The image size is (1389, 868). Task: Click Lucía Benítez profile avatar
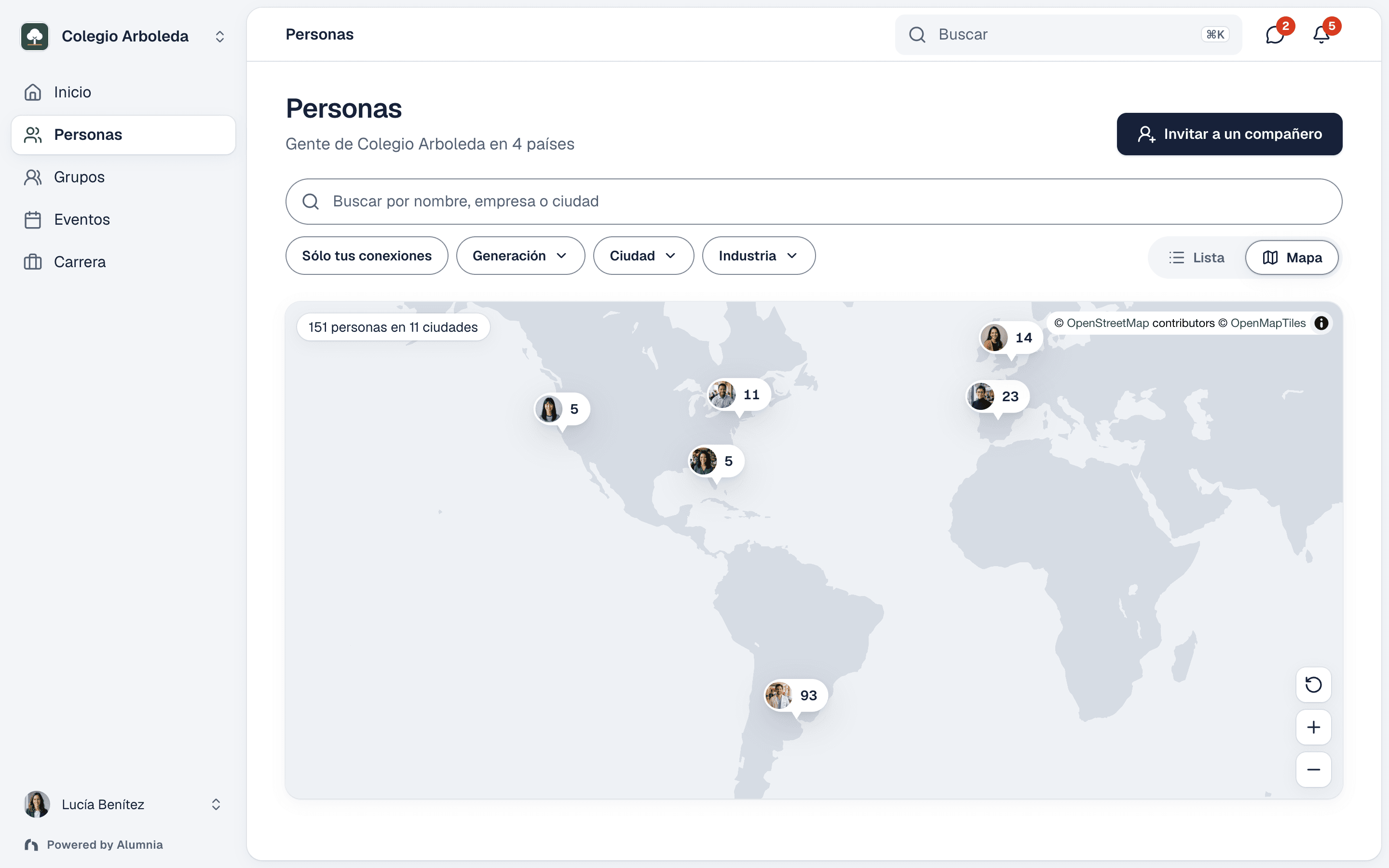[37, 804]
